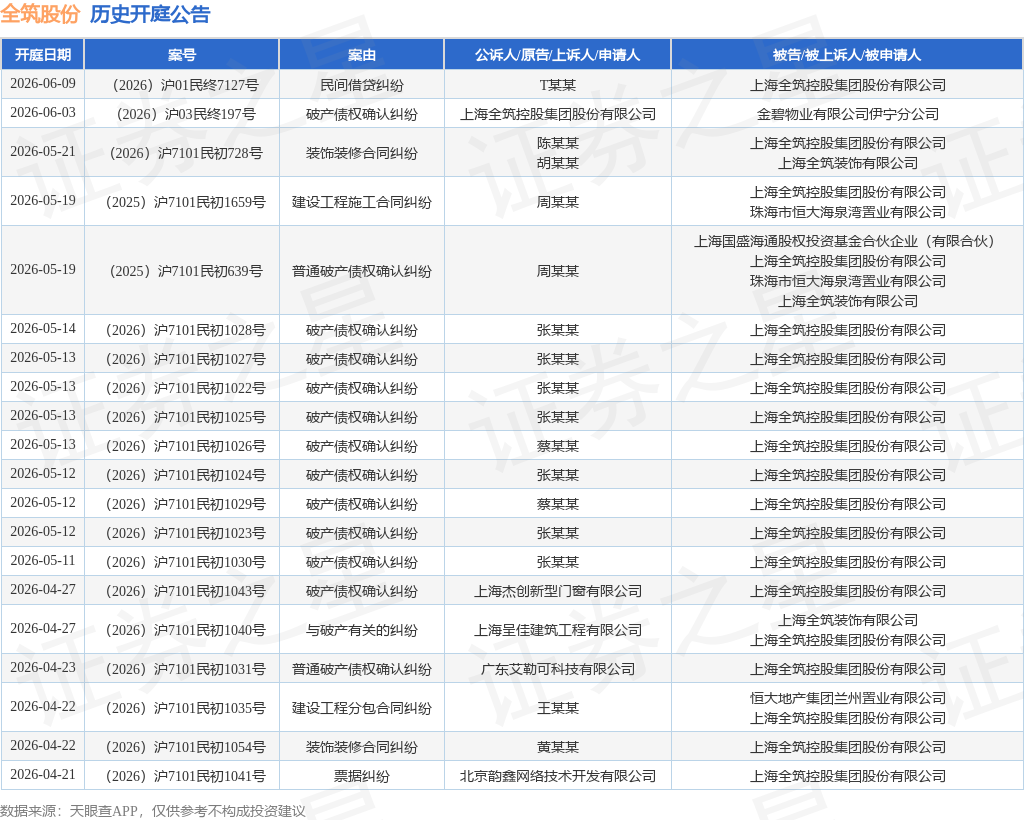This screenshot has width=1024, height=820.
Task: Select the 开庭日期 column header
Action: coord(42,55)
